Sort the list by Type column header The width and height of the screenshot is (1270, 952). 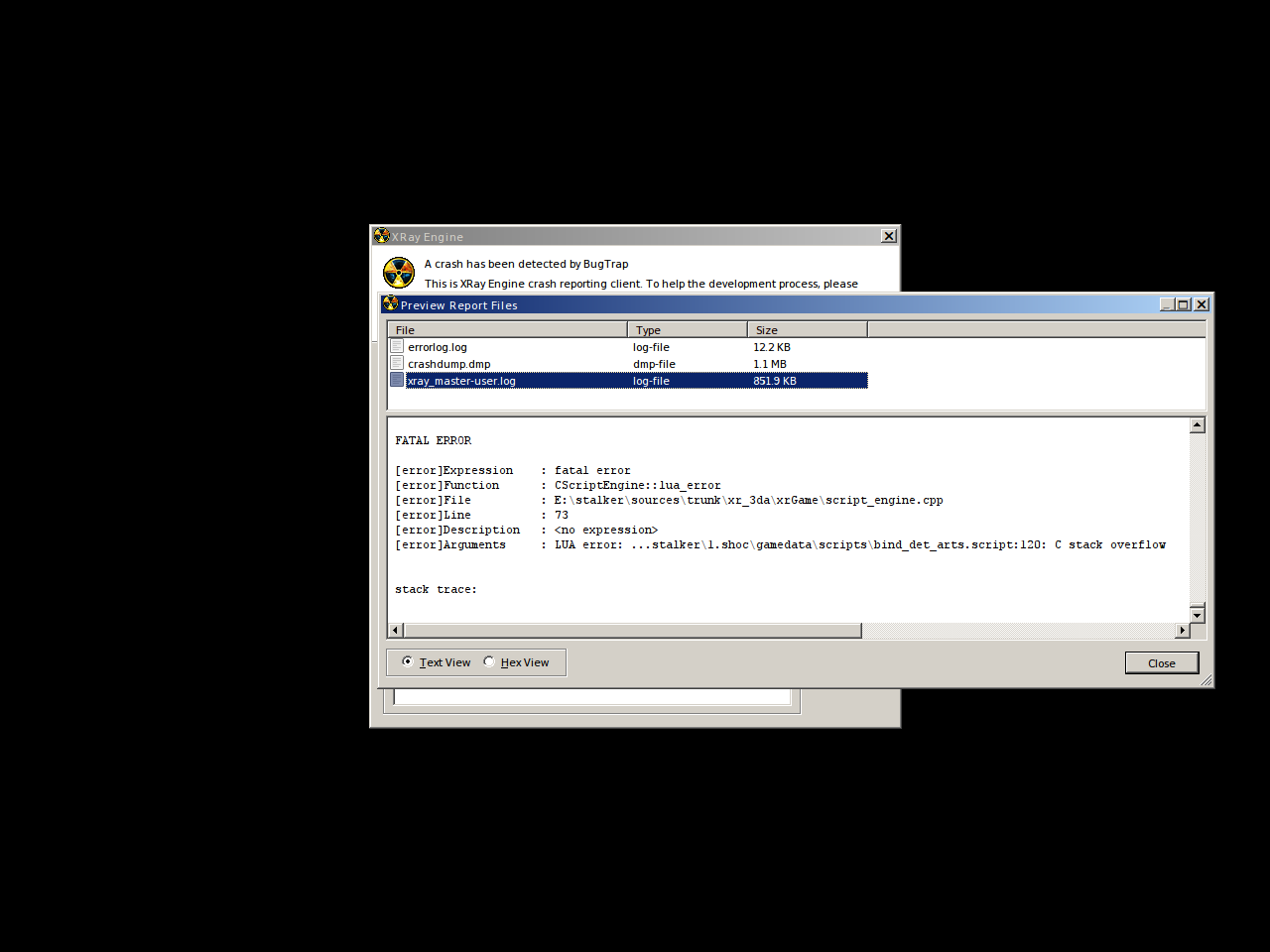[688, 329]
